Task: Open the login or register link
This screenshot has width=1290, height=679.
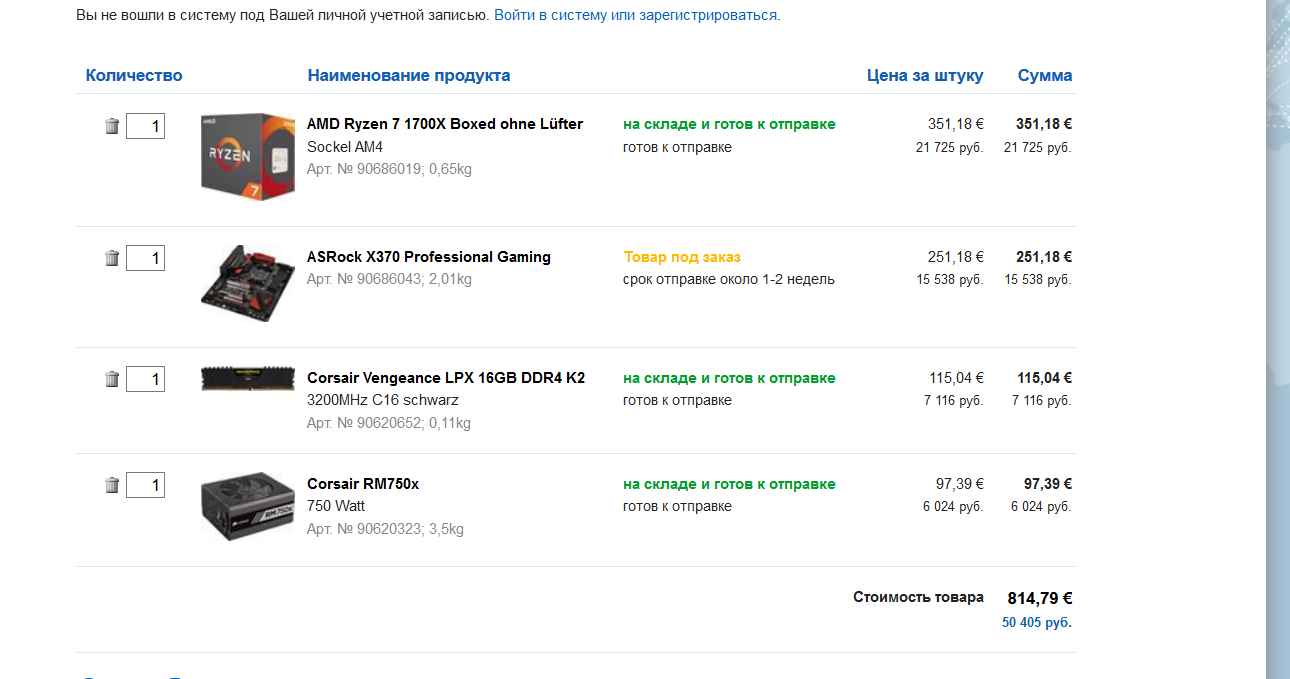Action: (637, 16)
